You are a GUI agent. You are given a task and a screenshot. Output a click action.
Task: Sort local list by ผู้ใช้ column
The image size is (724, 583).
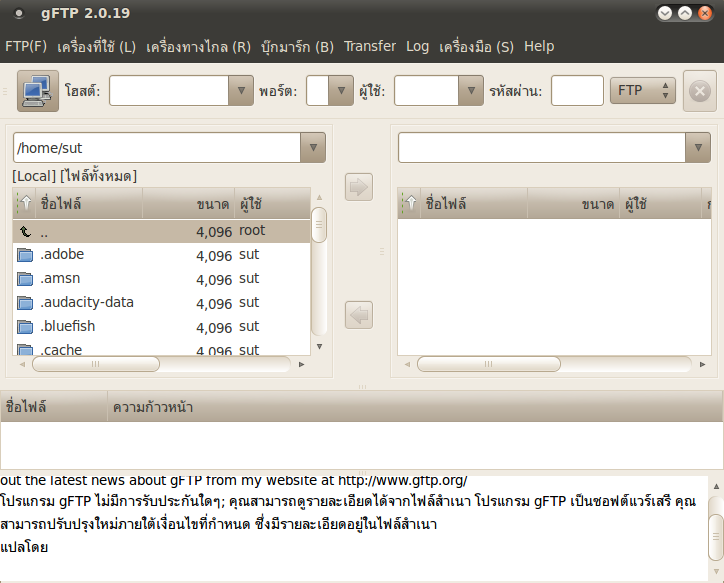tap(272, 203)
